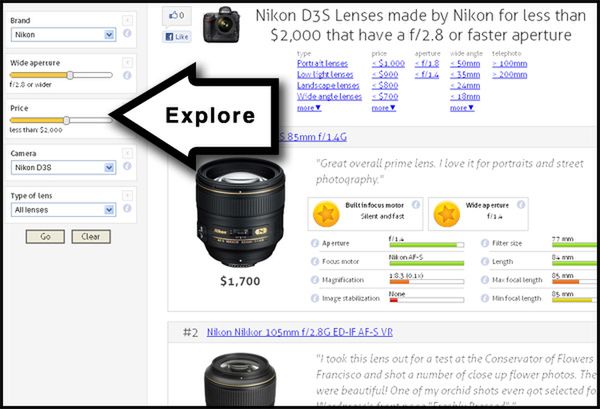Click the Wide aperture slider handle
This screenshot has height=409, width=600.
tap(70, 75)
